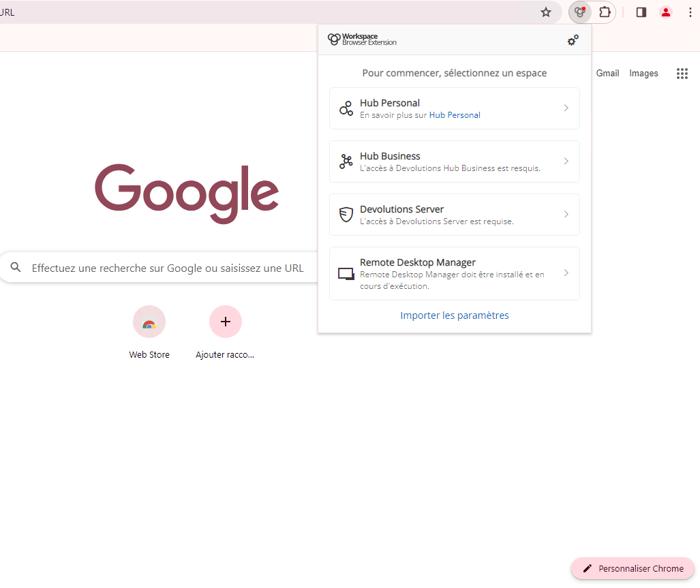Click the plus icon to add shortcut

(225, 321)
